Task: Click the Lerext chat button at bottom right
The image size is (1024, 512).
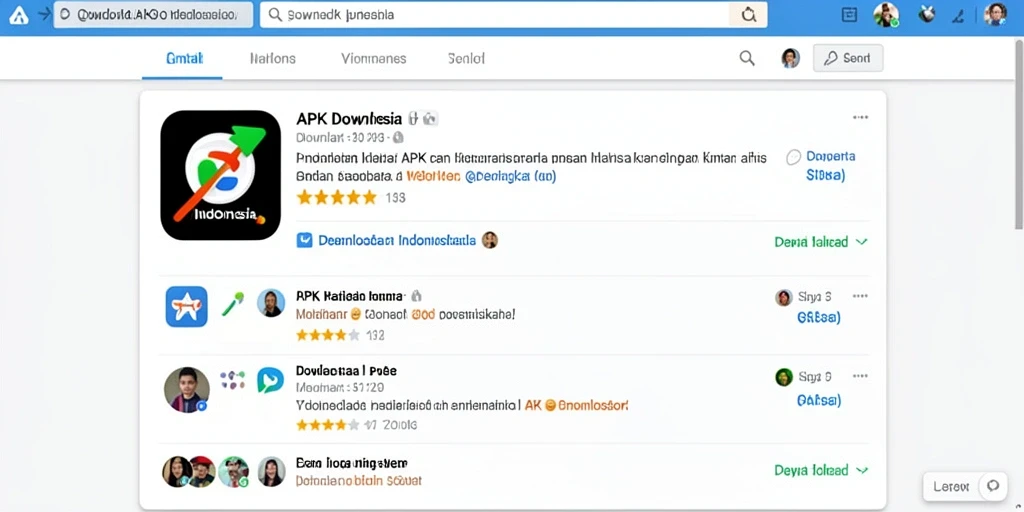Action: click(965, 486)
